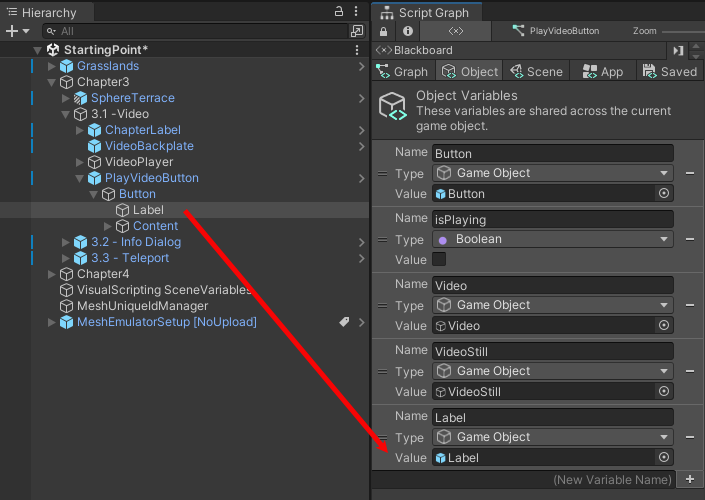Open the Type dropdown for the Video variable
The width and height of the screenshot is (705, 500).
(553, 305)
